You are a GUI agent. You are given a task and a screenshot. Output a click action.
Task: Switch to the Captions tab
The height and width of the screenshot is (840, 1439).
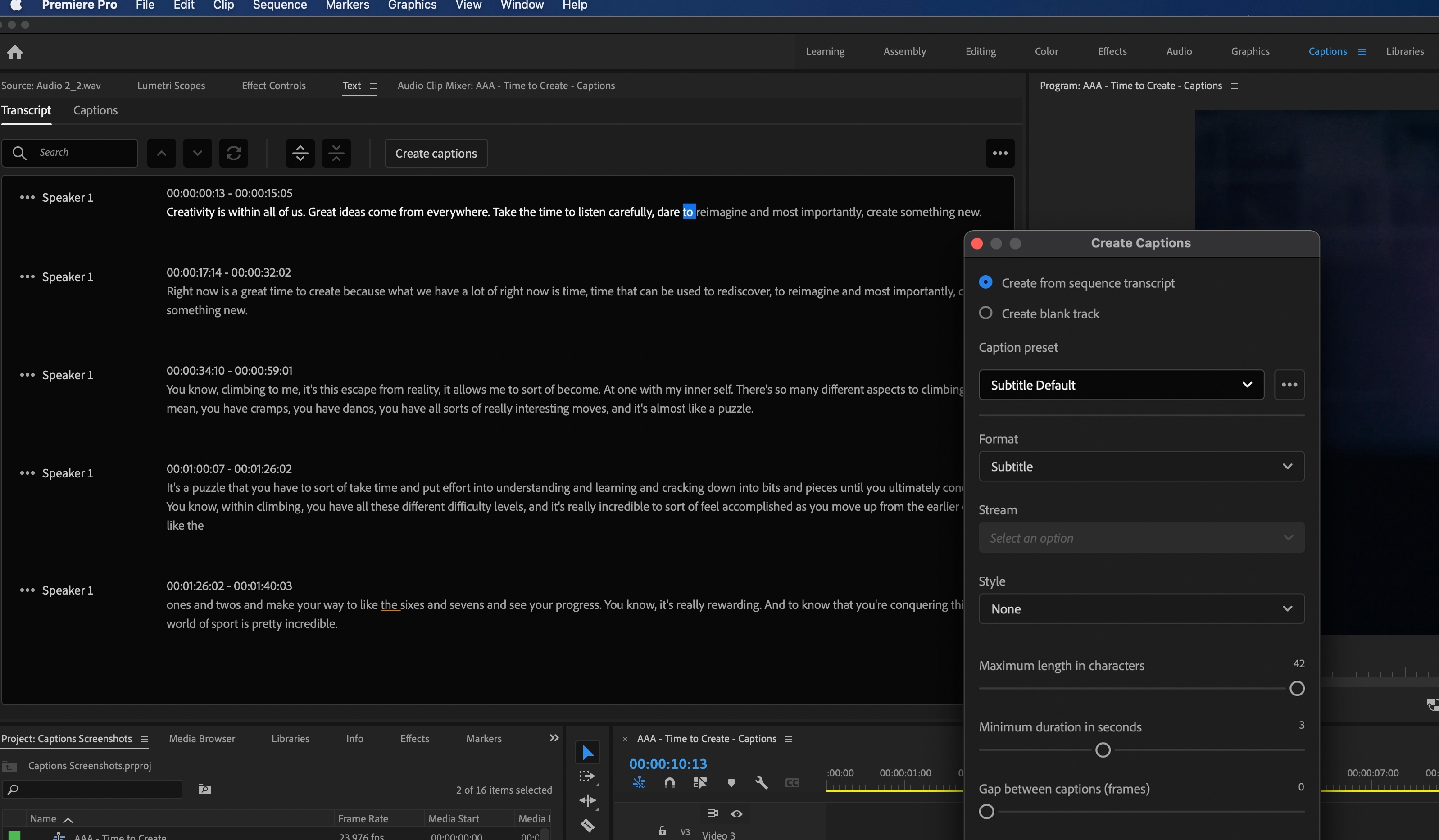pos(95,110)
